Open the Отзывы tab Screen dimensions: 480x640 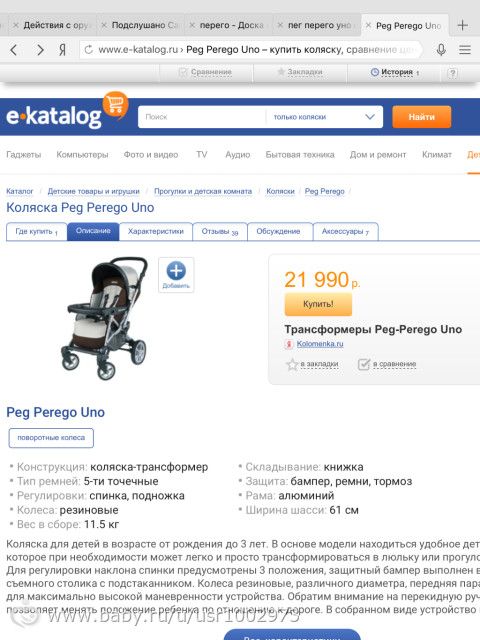click(220, 231)
